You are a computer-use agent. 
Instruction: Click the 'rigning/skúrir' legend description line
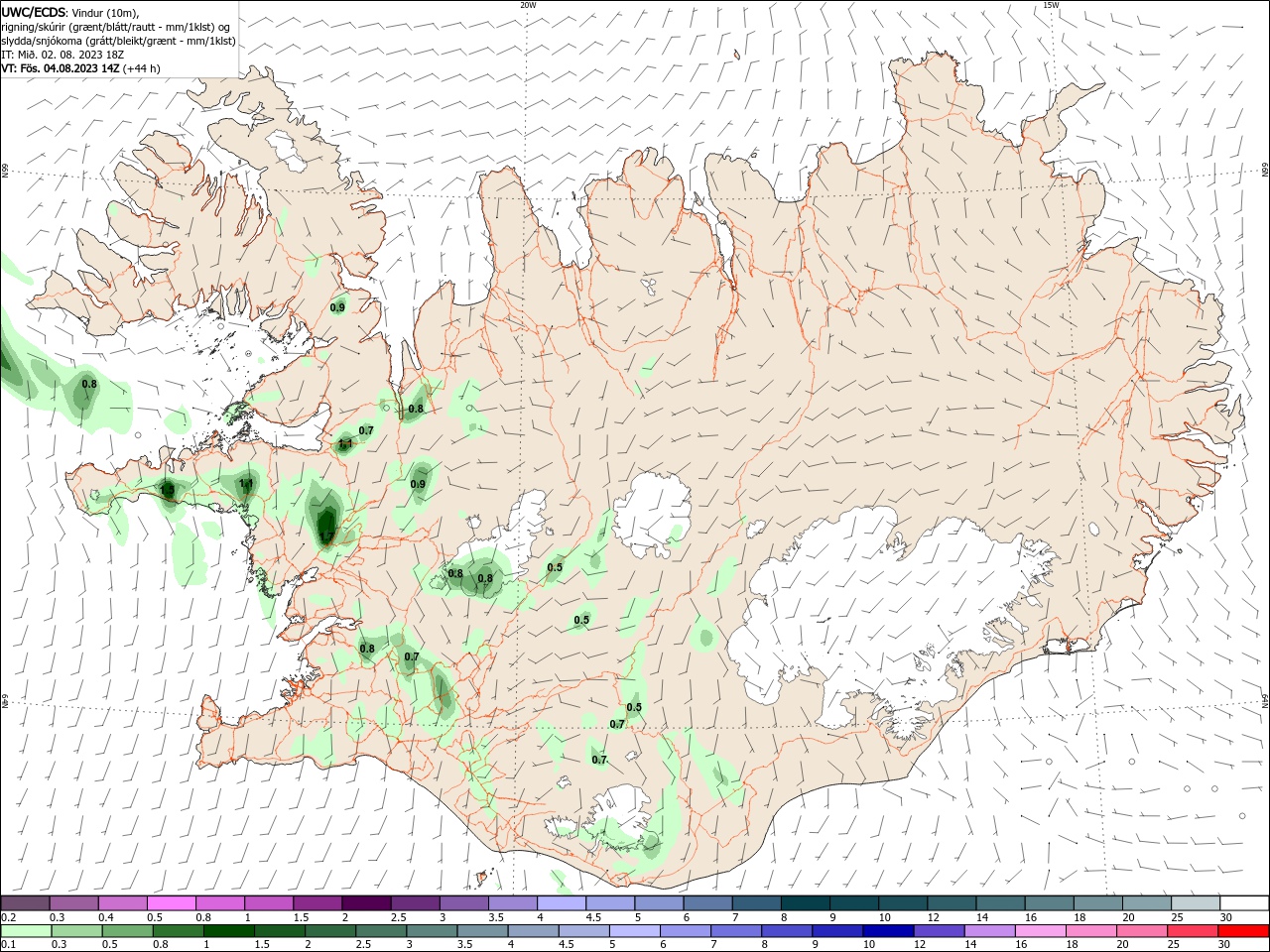116,27
